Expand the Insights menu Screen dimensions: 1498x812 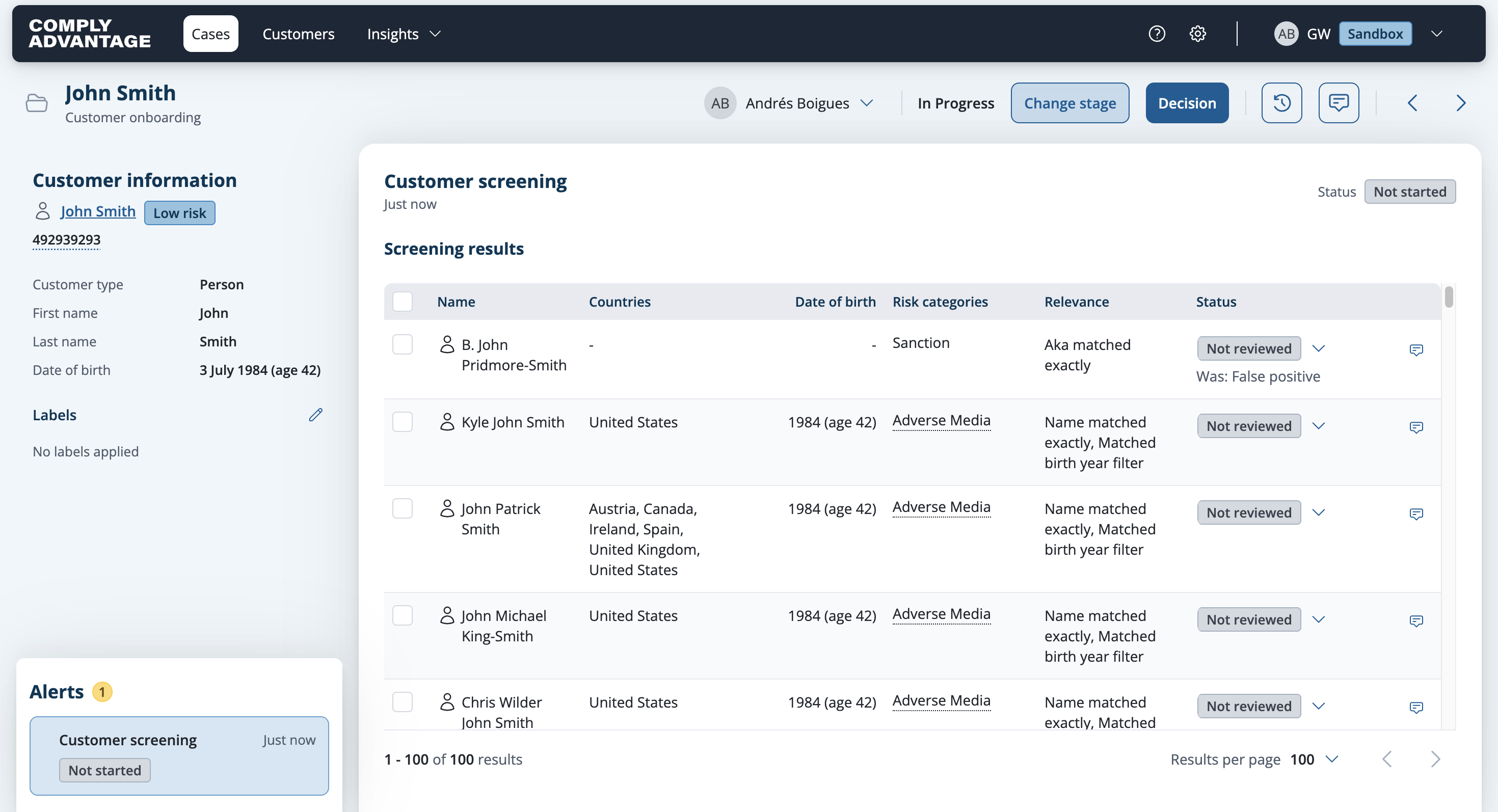click(x=404, y=34)
